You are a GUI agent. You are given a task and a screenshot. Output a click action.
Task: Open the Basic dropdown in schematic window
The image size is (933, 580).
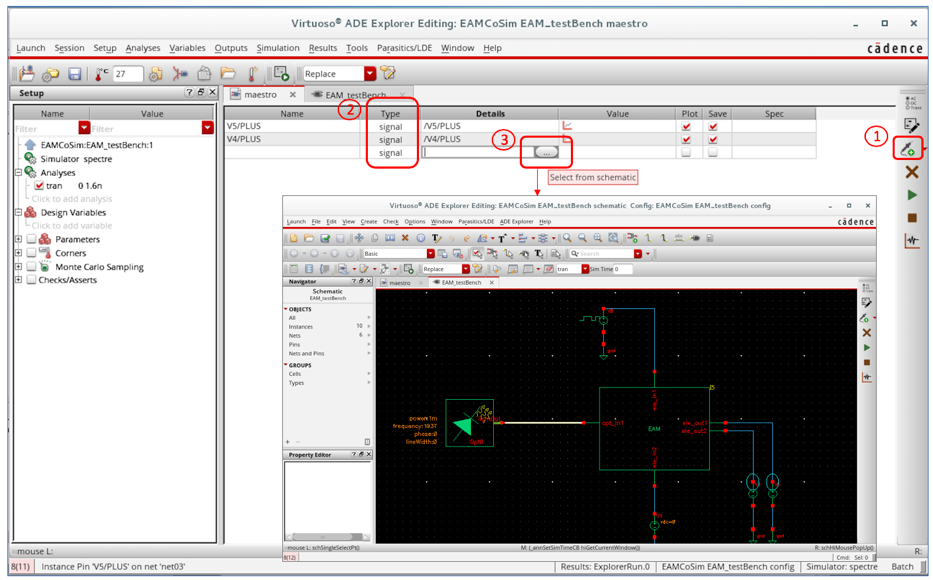(430, 253)
